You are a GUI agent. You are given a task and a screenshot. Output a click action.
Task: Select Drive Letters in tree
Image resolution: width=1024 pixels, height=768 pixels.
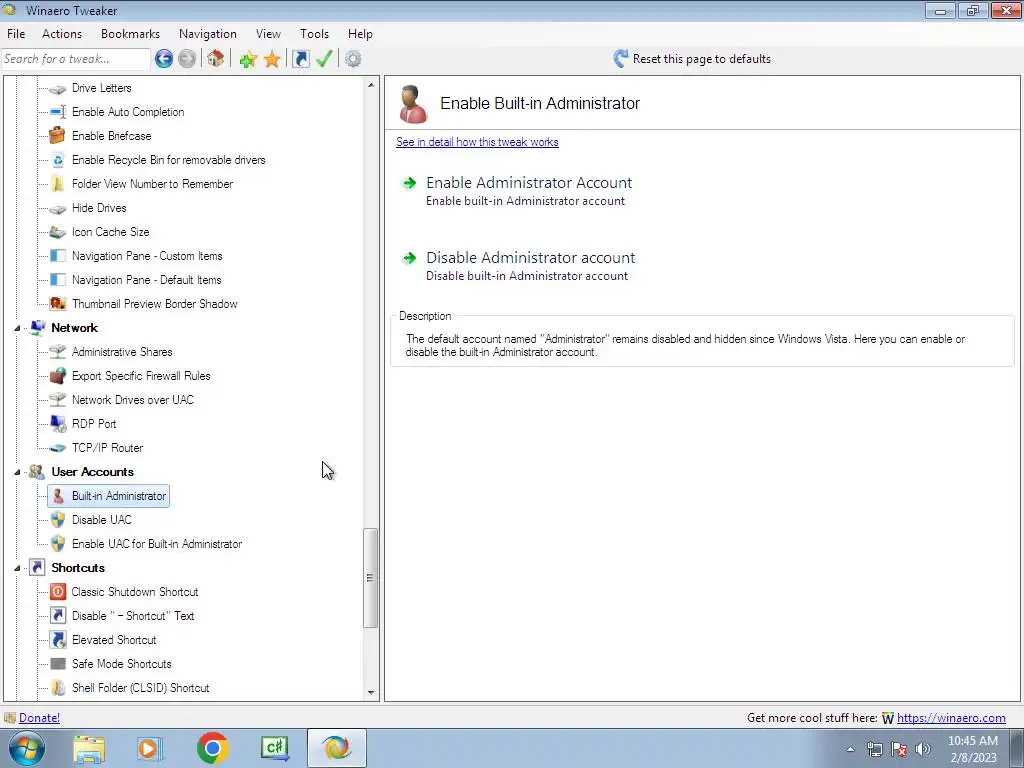point(101,88)
